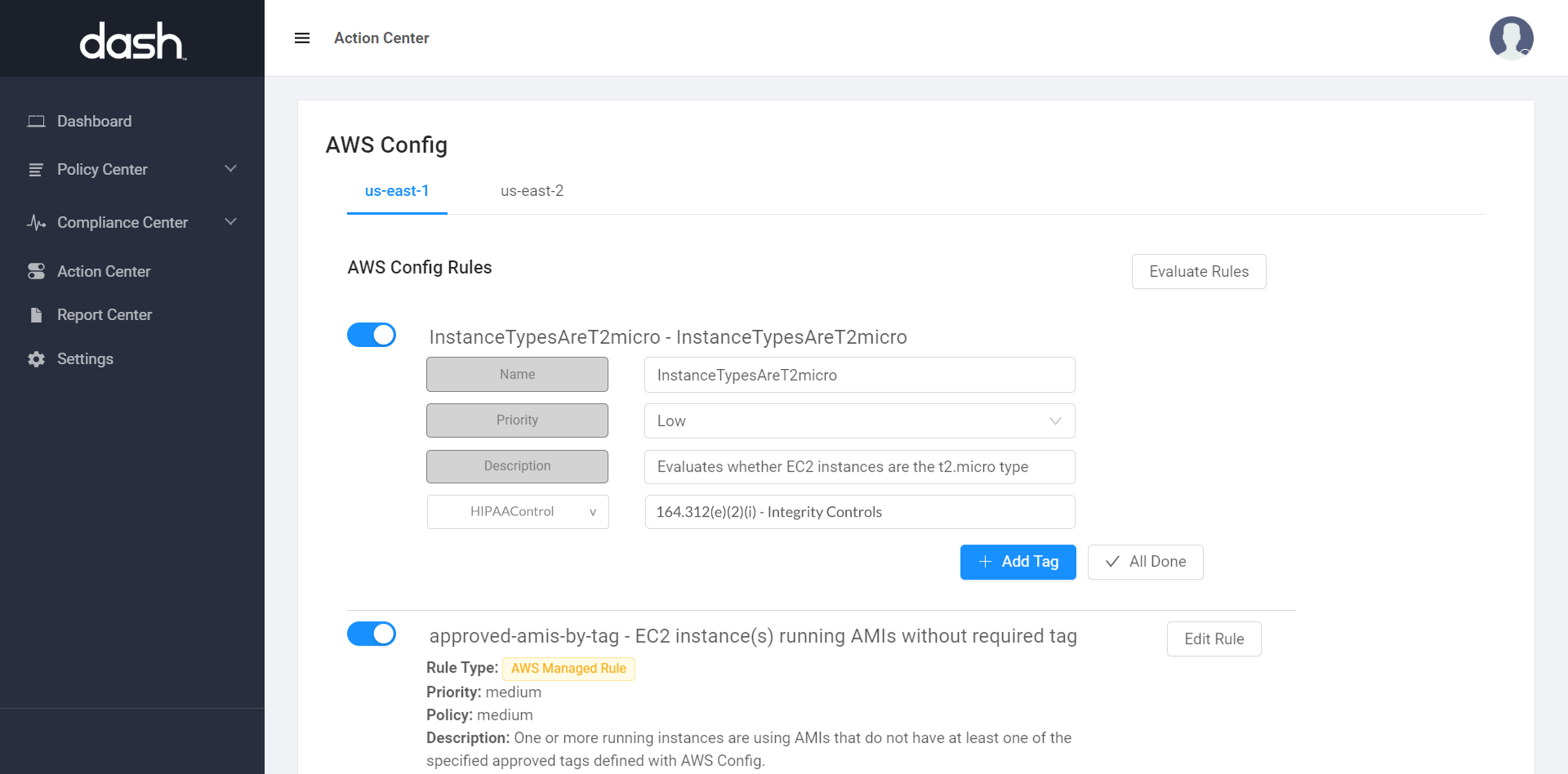Viewport: 1568px width, 774px height.
Task: Click the gray Description label button
Action: pyautogui.click(x=517, y=466)
